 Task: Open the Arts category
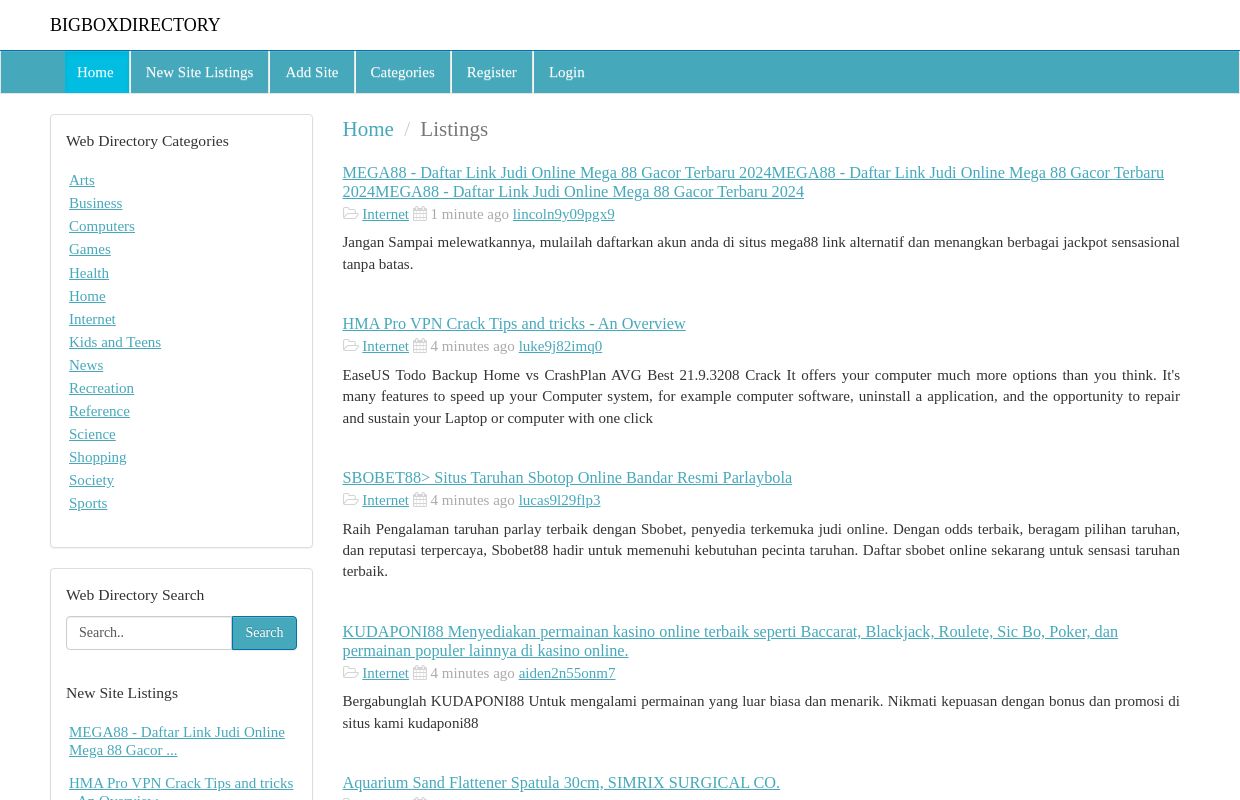(82, 180)
